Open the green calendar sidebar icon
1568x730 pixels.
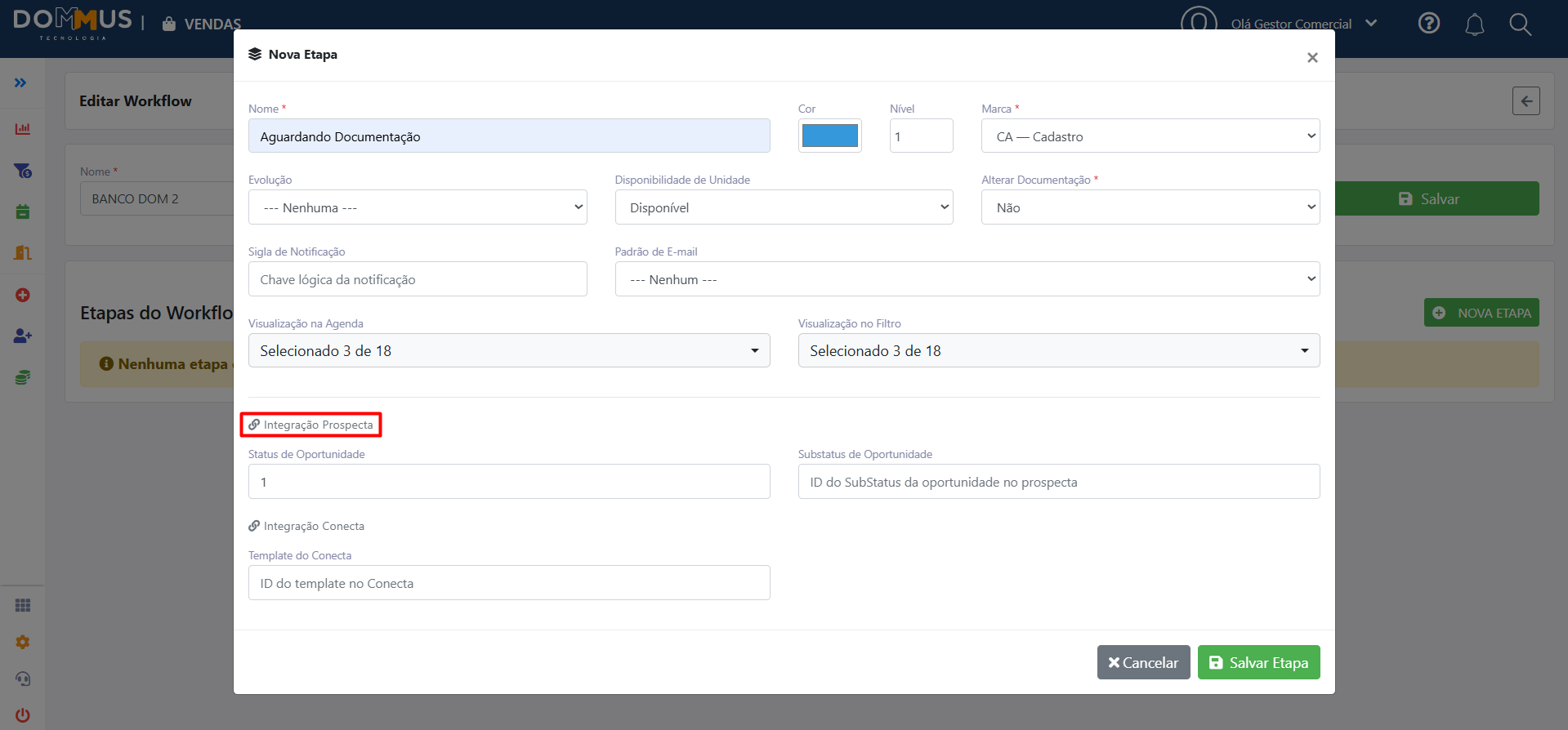[23, 211]
